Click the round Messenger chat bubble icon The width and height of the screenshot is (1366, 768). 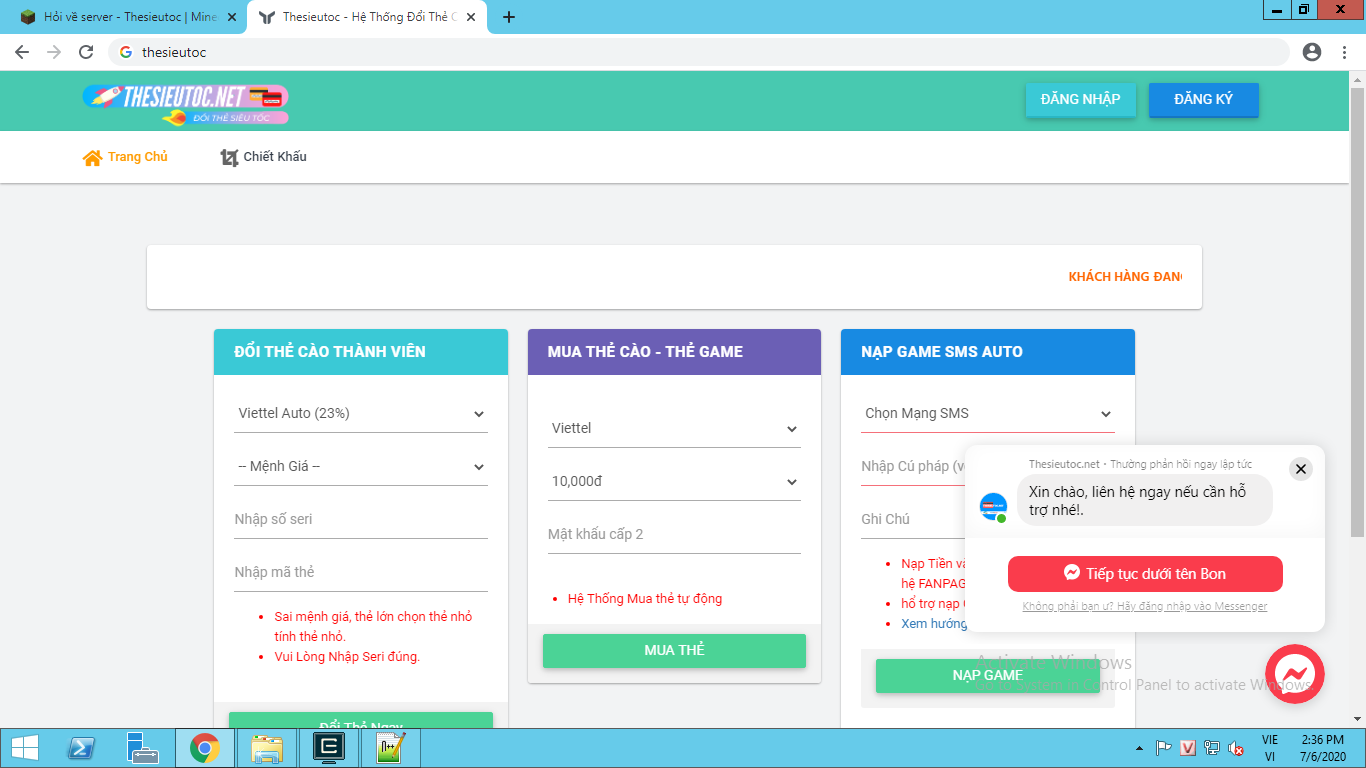(x=1295, y=674)
